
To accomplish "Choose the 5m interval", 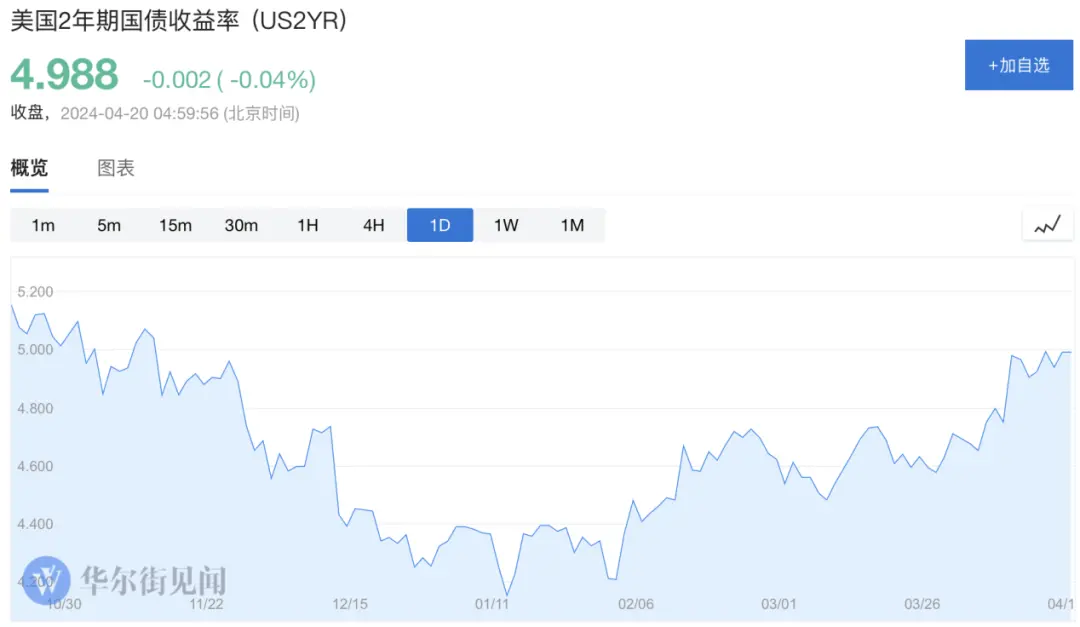I will pyautogui.click(x=109, y=225).
